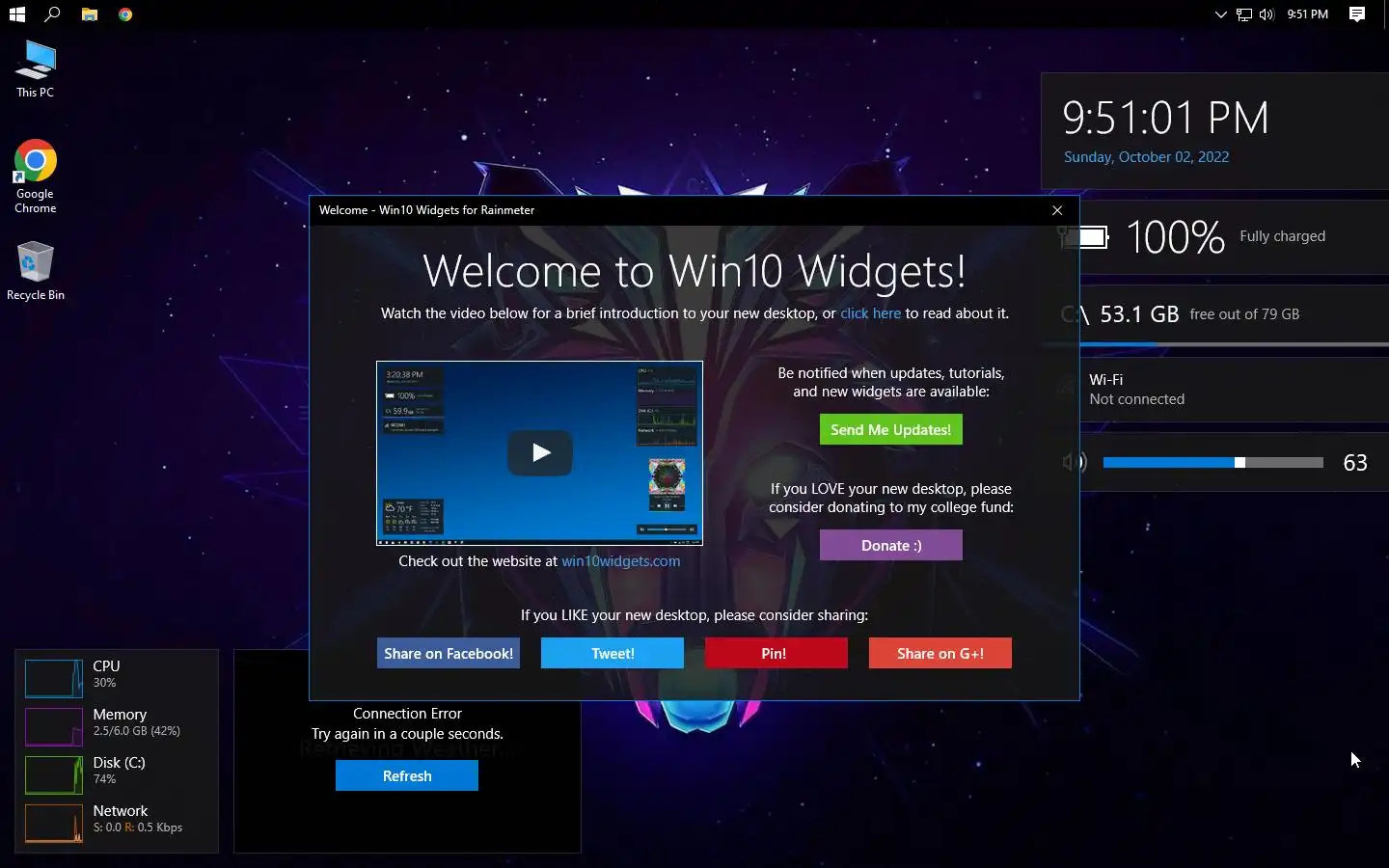Click the 53.1 GB free disk widget

pos(1215,314)
